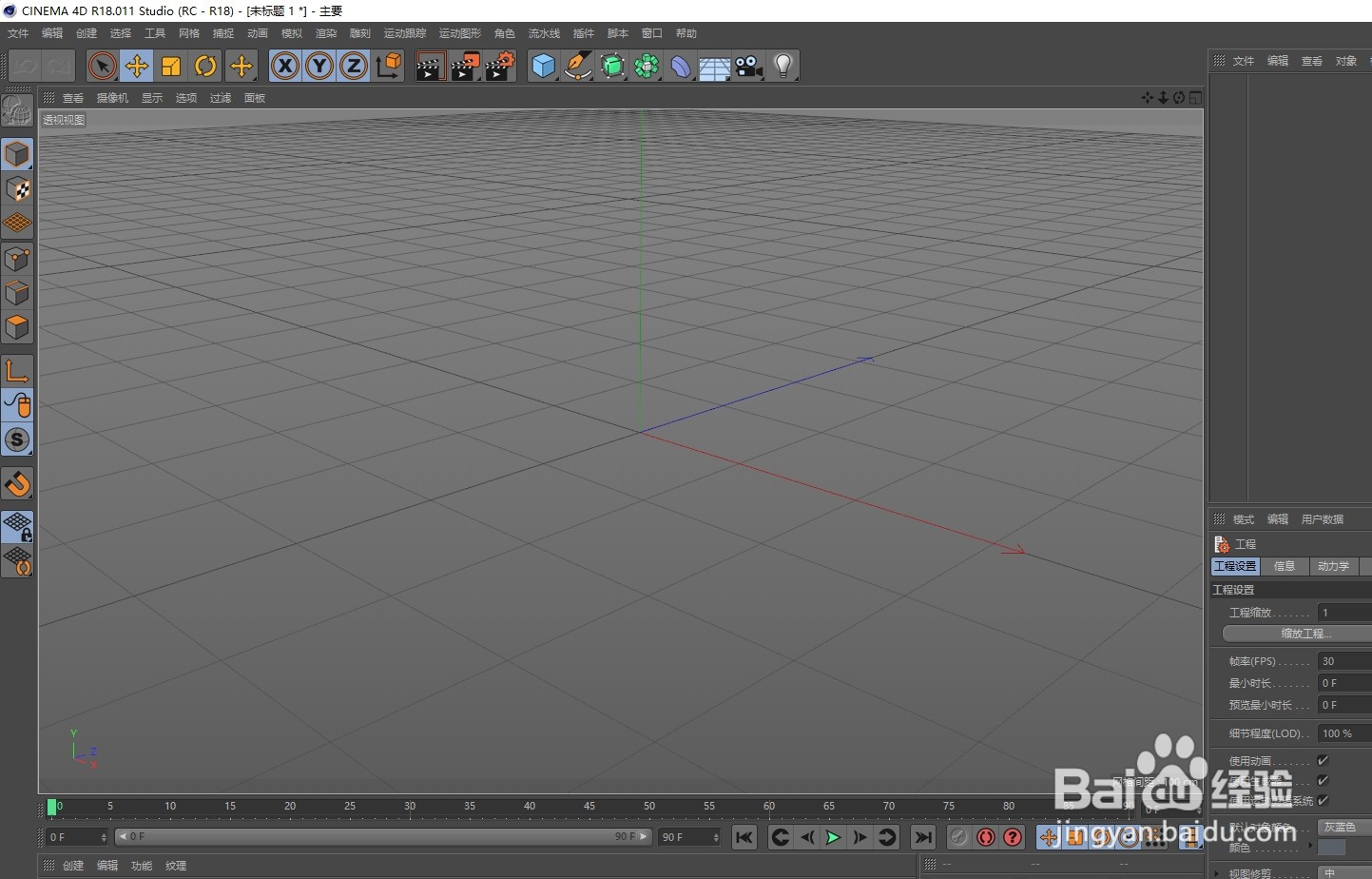This screenshot has height=879, width=1372.
Task: Open the 帮助 menu
Action: click(x=686, y=33)
